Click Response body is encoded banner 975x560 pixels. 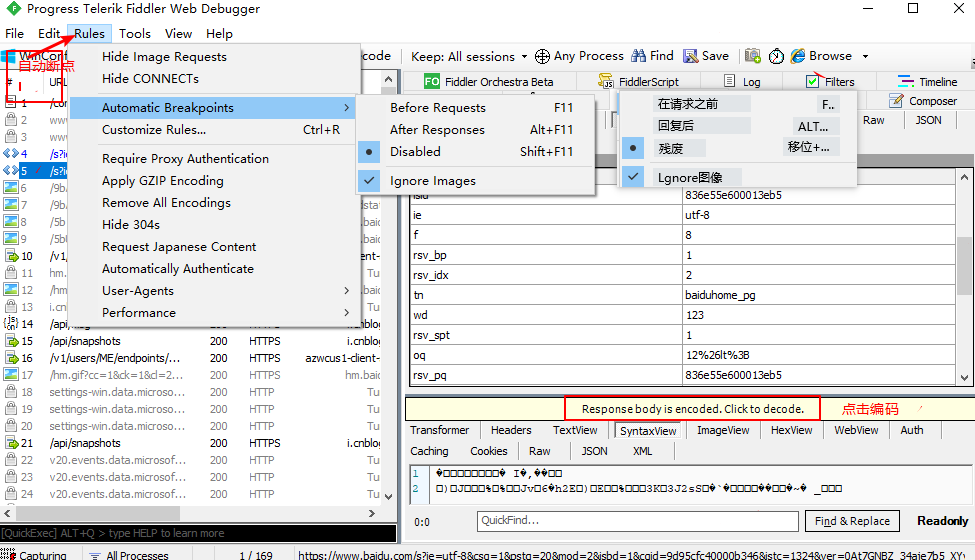[x=692, y=409]
